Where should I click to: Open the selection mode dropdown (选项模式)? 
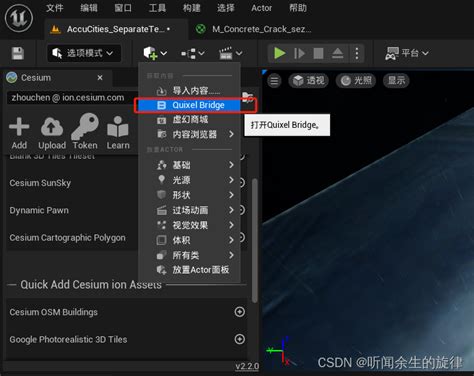83,53
